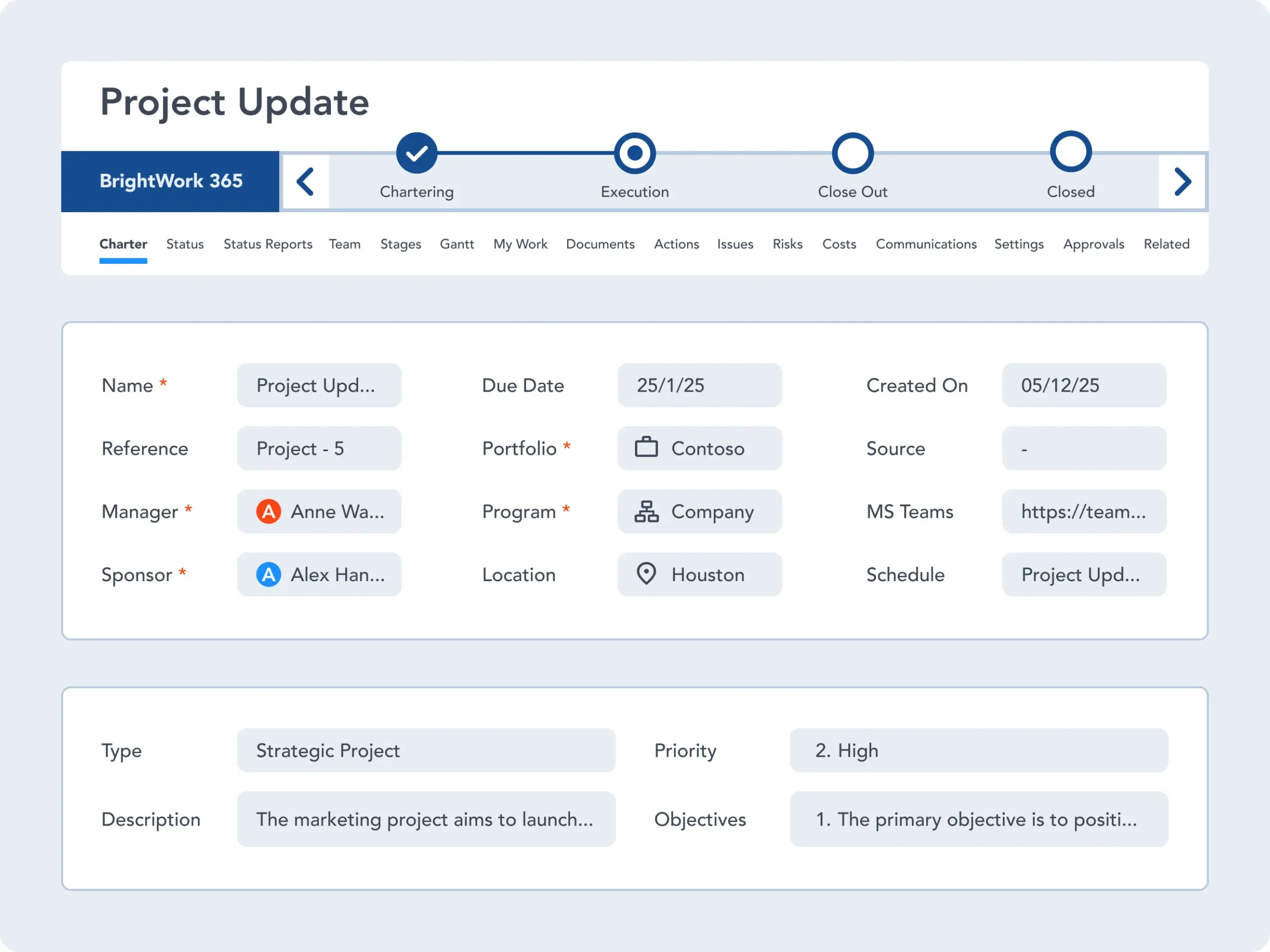
Task: Click Alex Han... sponsor blue avatar
Action: [268, 574]
